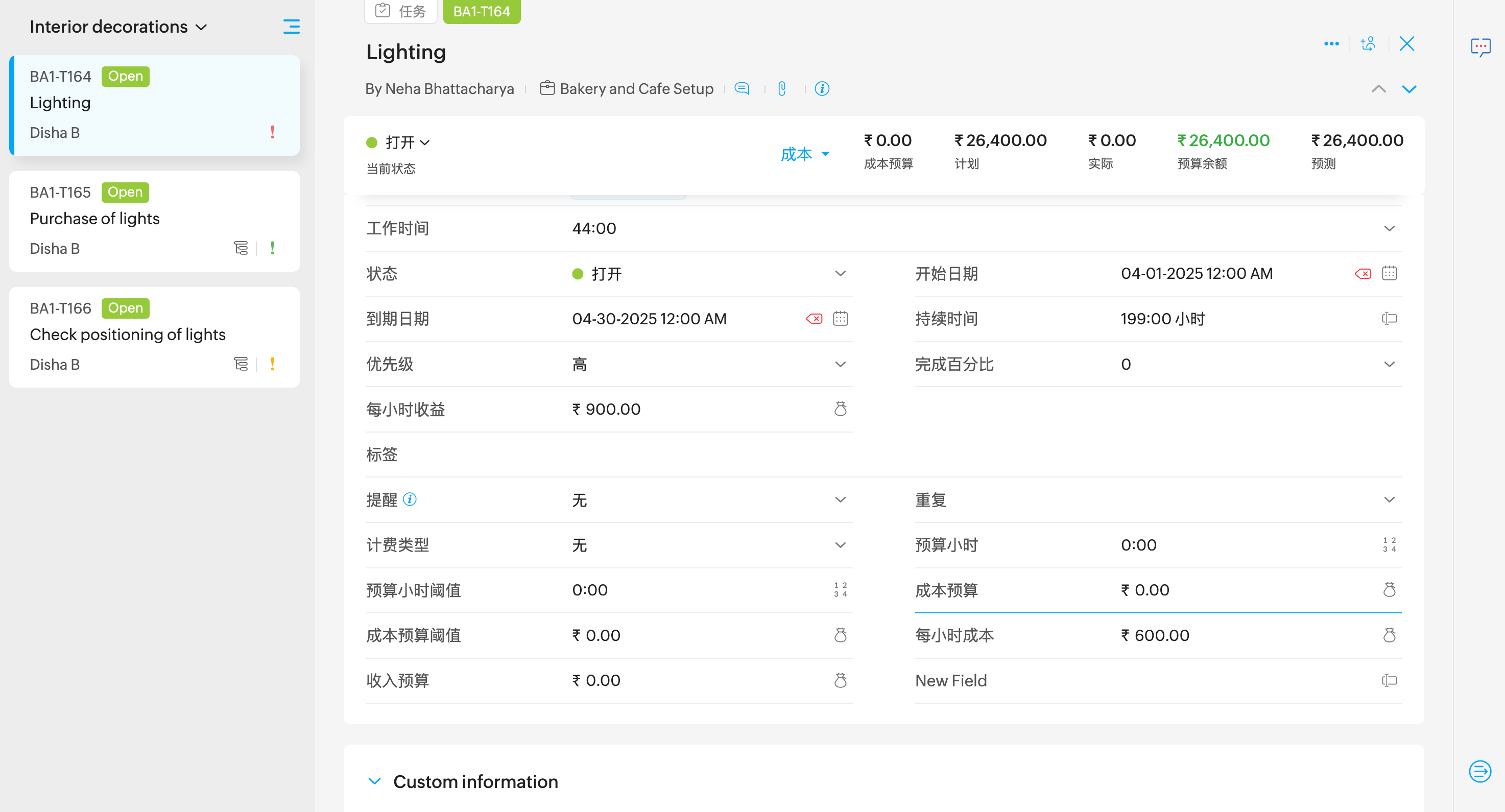Click the Bakery and Cafe Setup project link
The height and width of the screenshot is (812, 1505).
[x=636, y=89]
